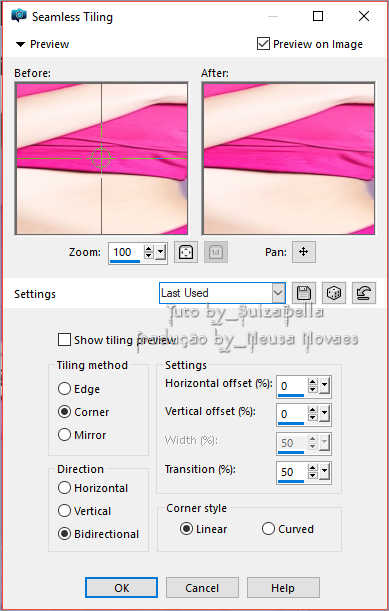The width and height of the screenshot is (389, 611).
Task: Collapse the Preview section triangle
Action: pos(20,44)
